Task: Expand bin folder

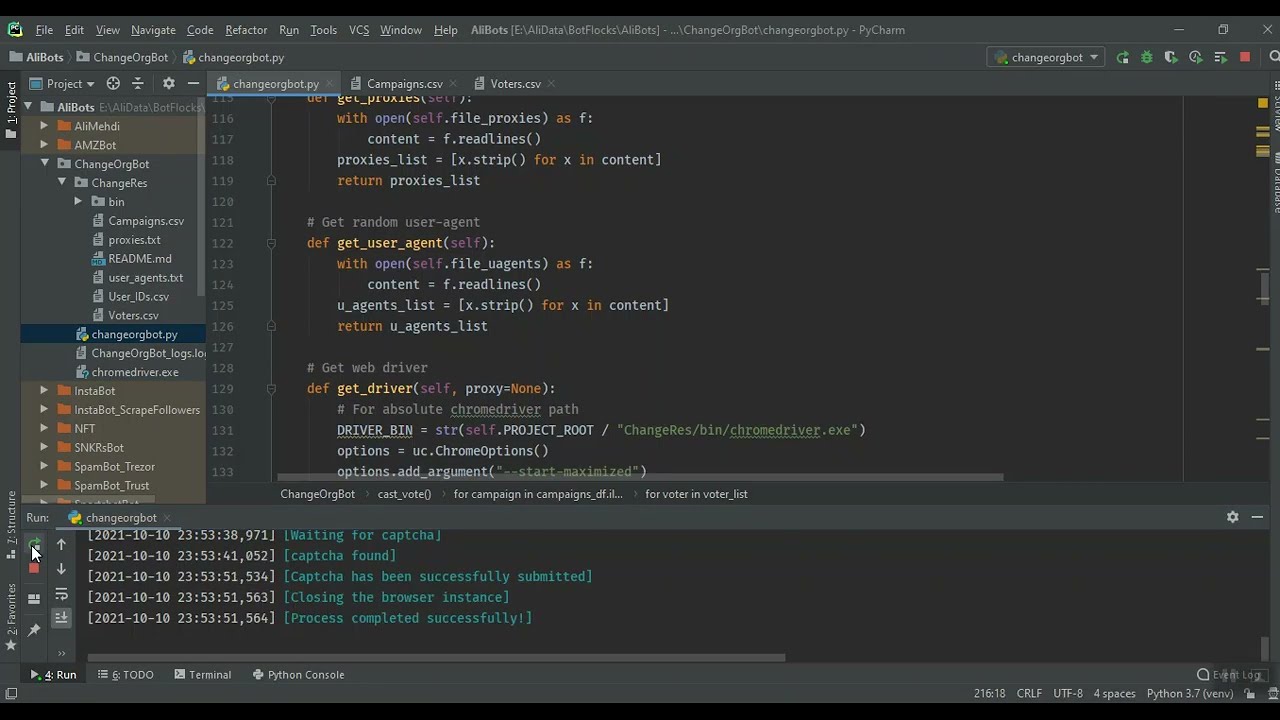Action: pos(78,202)
